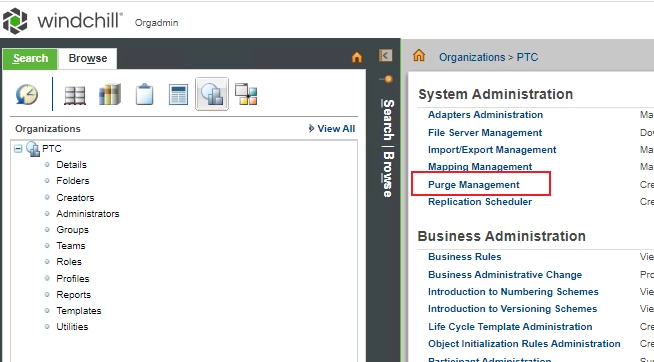This screenshot has width=654, height=362.
Task: Open File Server Management
Action: click(485, 133)
